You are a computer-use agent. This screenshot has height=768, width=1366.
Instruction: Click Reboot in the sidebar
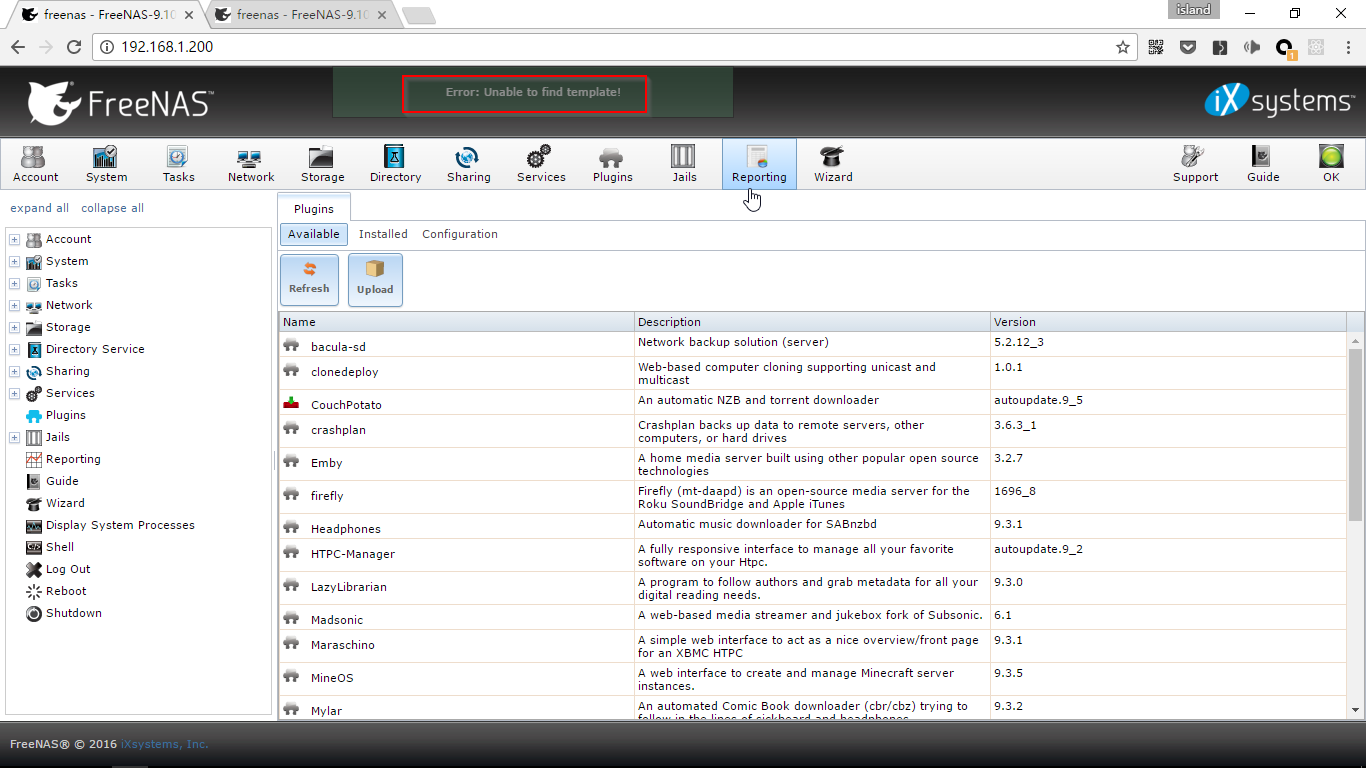[x=66, y=591]
